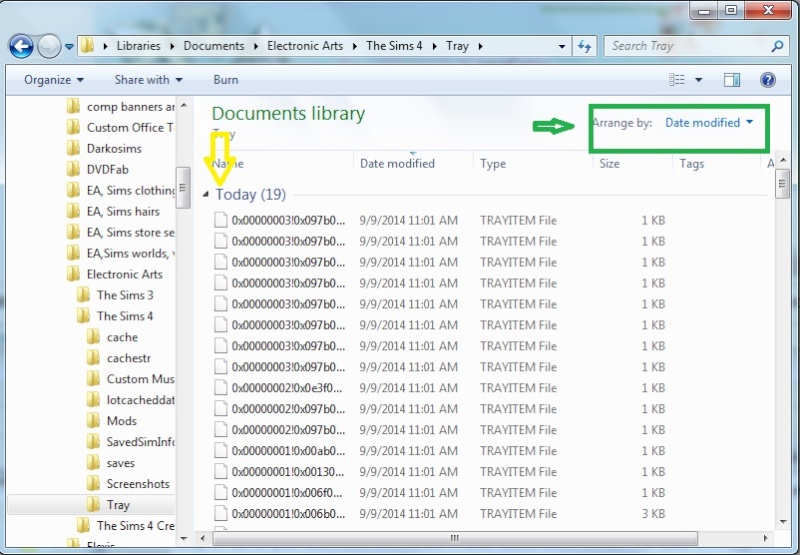Select The Sims 4 in the breadcrumb
800x555 pixels.
(x=394, y=46)
